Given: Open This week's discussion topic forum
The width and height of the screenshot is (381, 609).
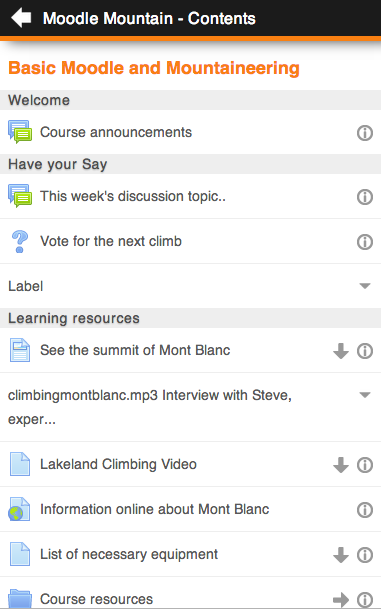Looking at the screenshot, I should (x=133, y=196).
